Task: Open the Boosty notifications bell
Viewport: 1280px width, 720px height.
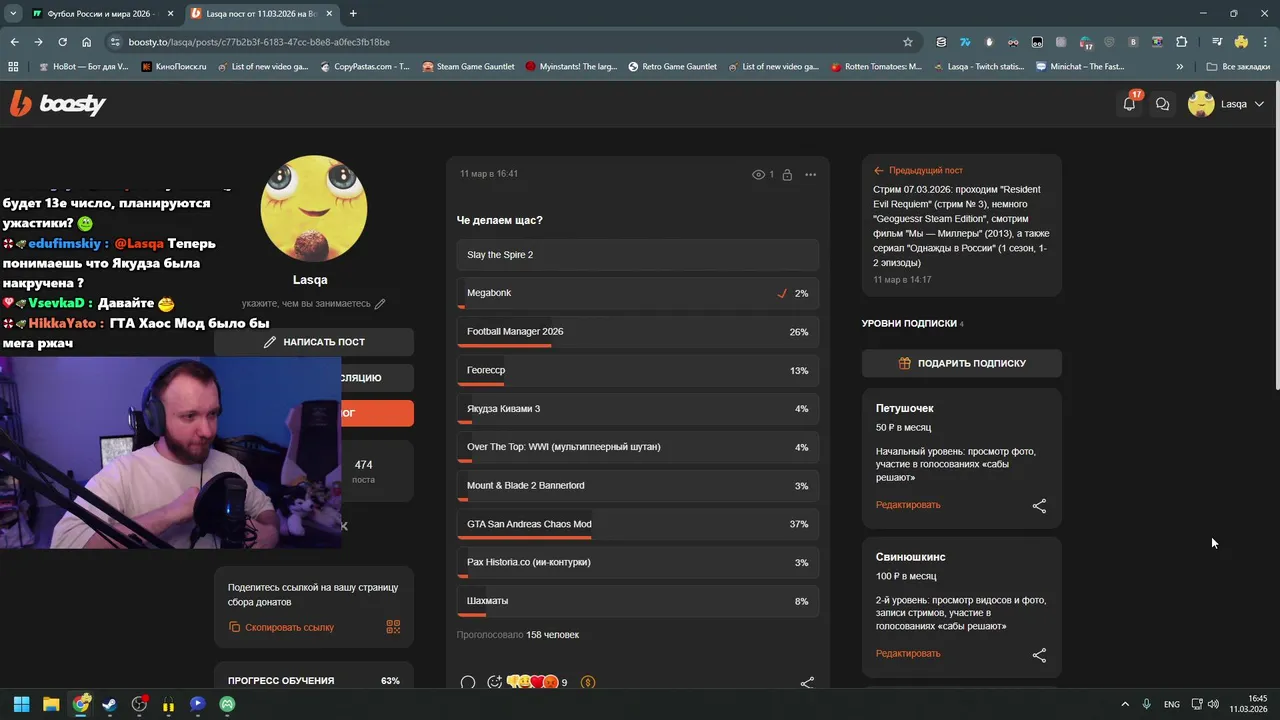Action: pos(1129,104)
